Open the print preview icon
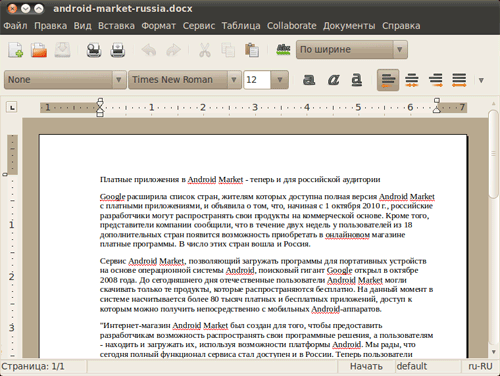 tap(94, 50)
